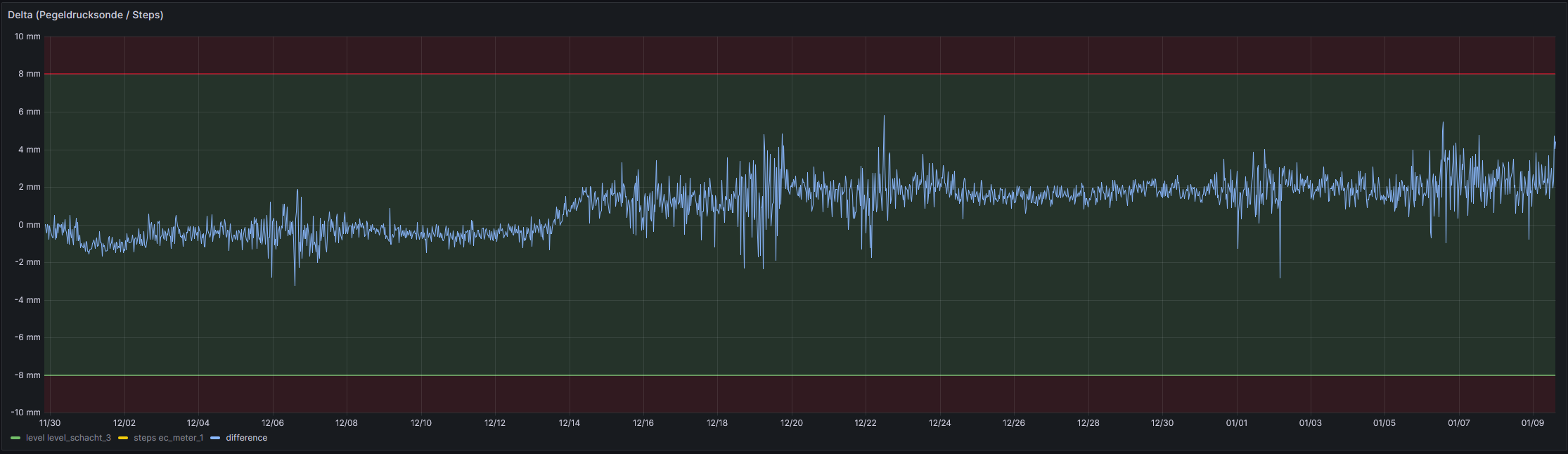
Task: Open the blue color swatch for difference
Action: pyautogui.click(x=215, y=438)
